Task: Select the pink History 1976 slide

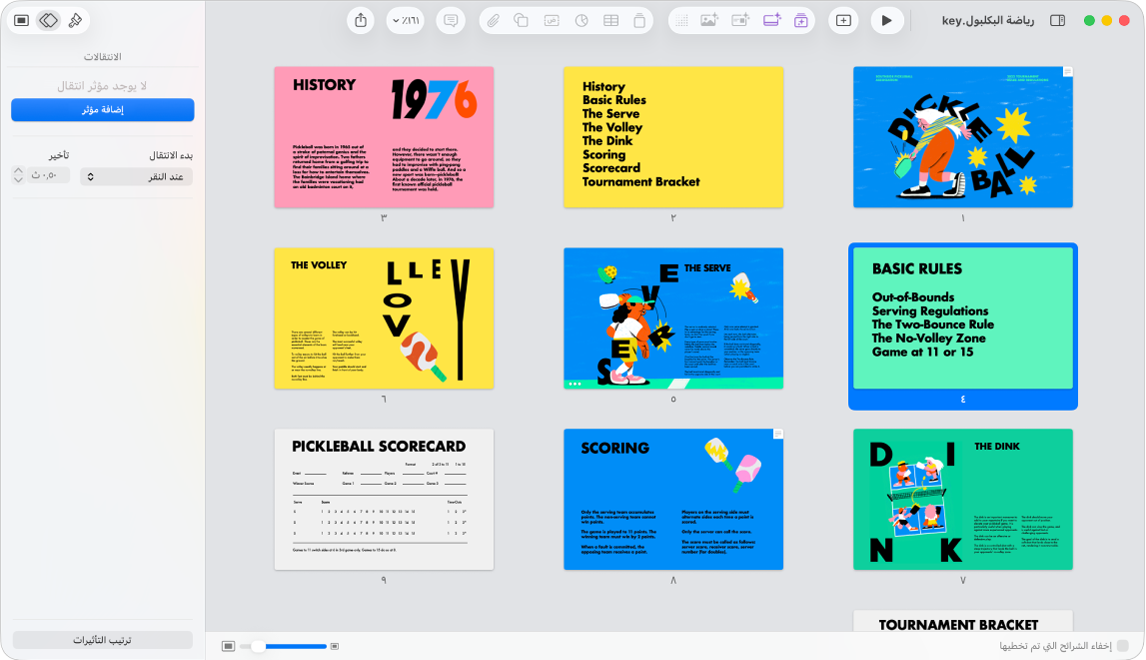Action: point(384,137)
